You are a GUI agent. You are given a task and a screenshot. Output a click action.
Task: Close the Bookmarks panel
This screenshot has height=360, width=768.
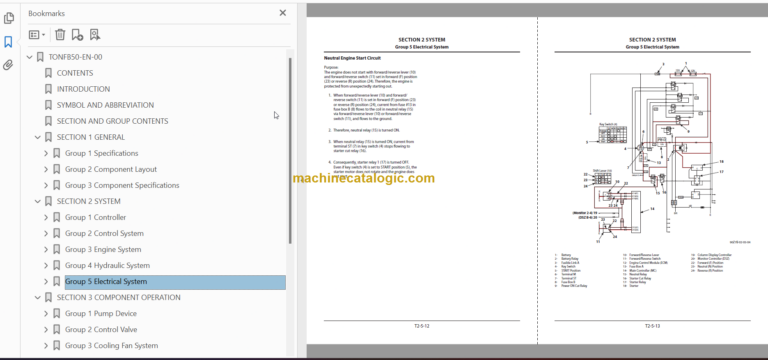point(283,13)
